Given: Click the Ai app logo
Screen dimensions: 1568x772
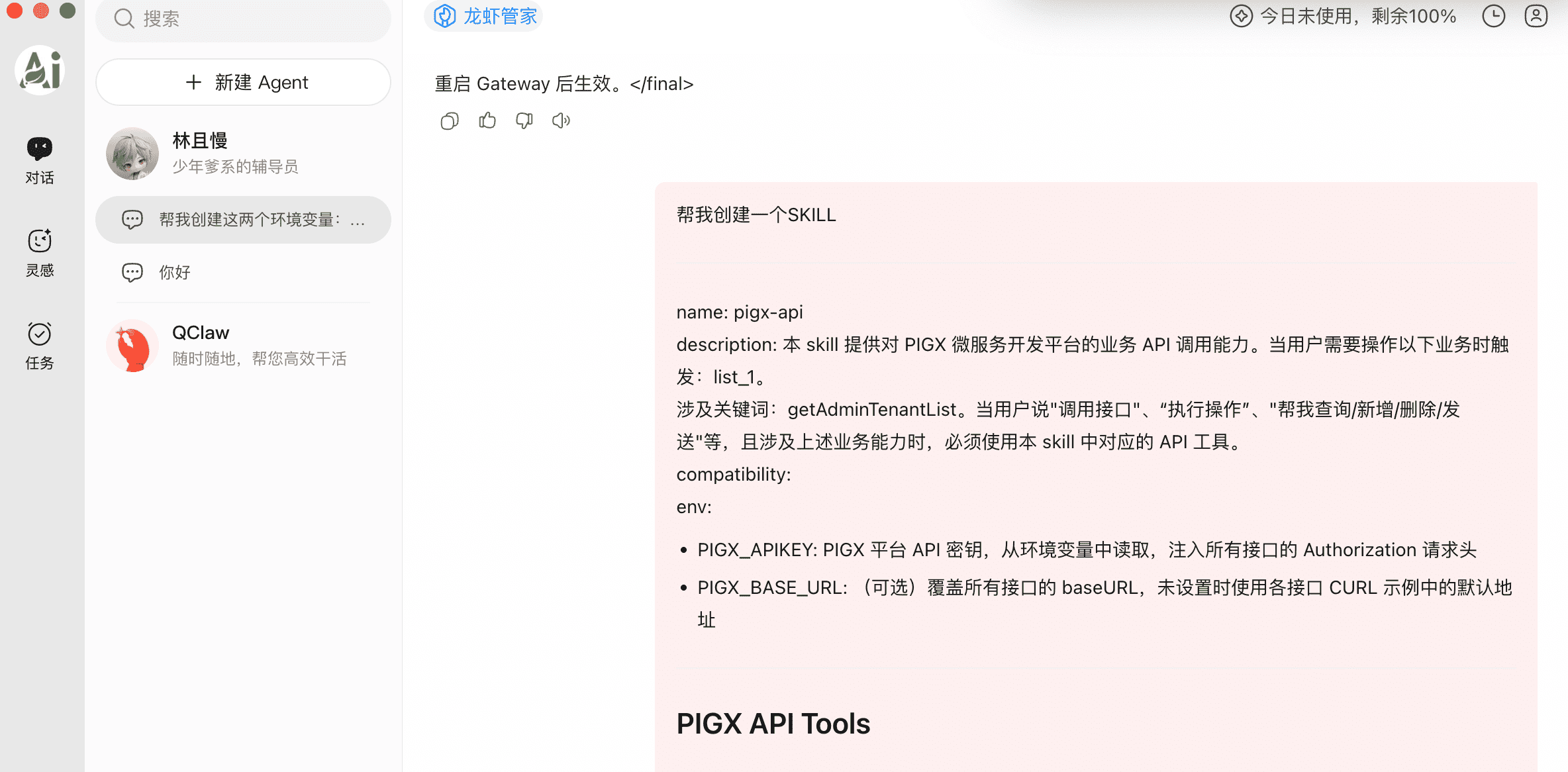Looking at the screenshot, I should [x=39, y=70].
